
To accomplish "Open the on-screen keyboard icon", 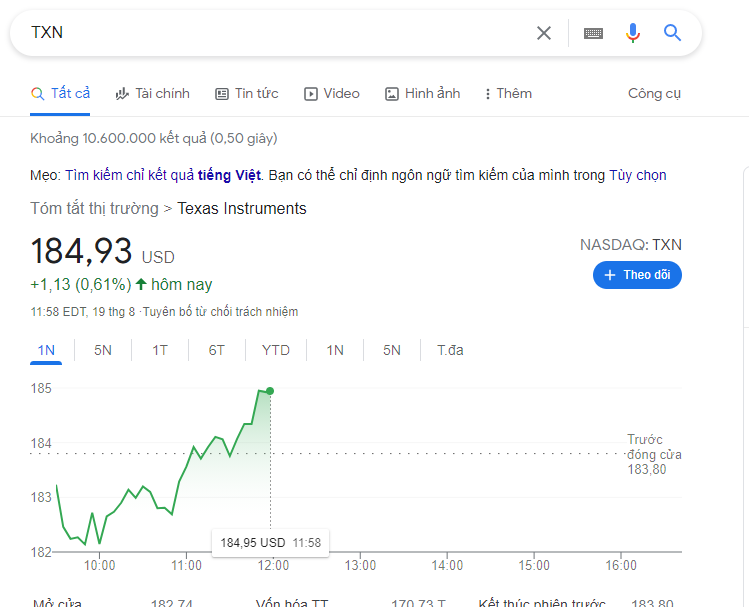I will (593, 33).
